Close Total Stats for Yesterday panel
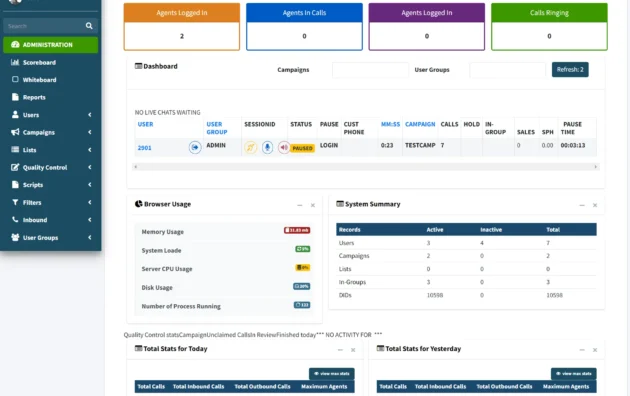This screenshot has height=396, width=630. click(595, 350)
